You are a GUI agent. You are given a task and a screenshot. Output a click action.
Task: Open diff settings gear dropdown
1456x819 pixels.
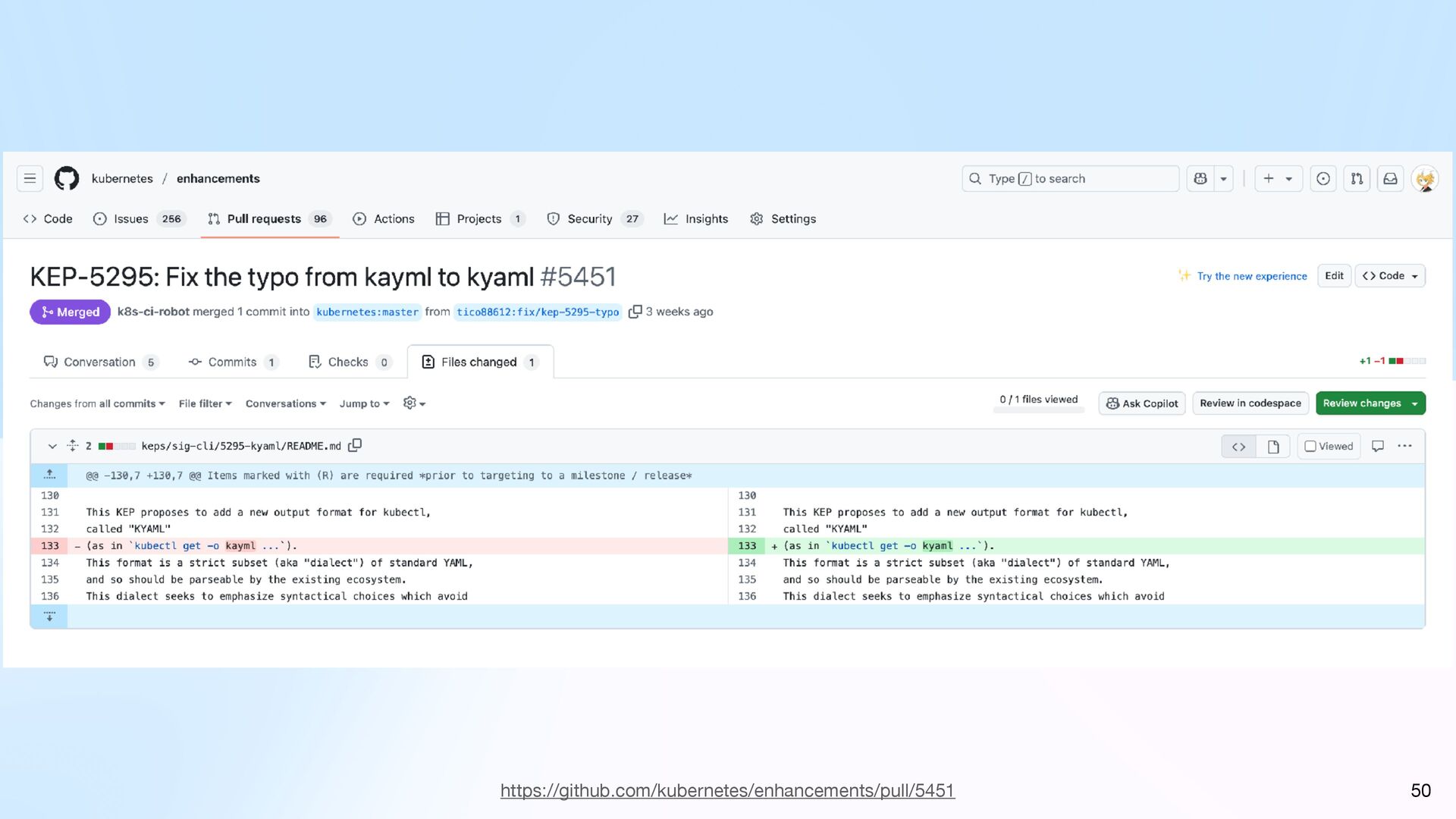click(x=414, y=403)
